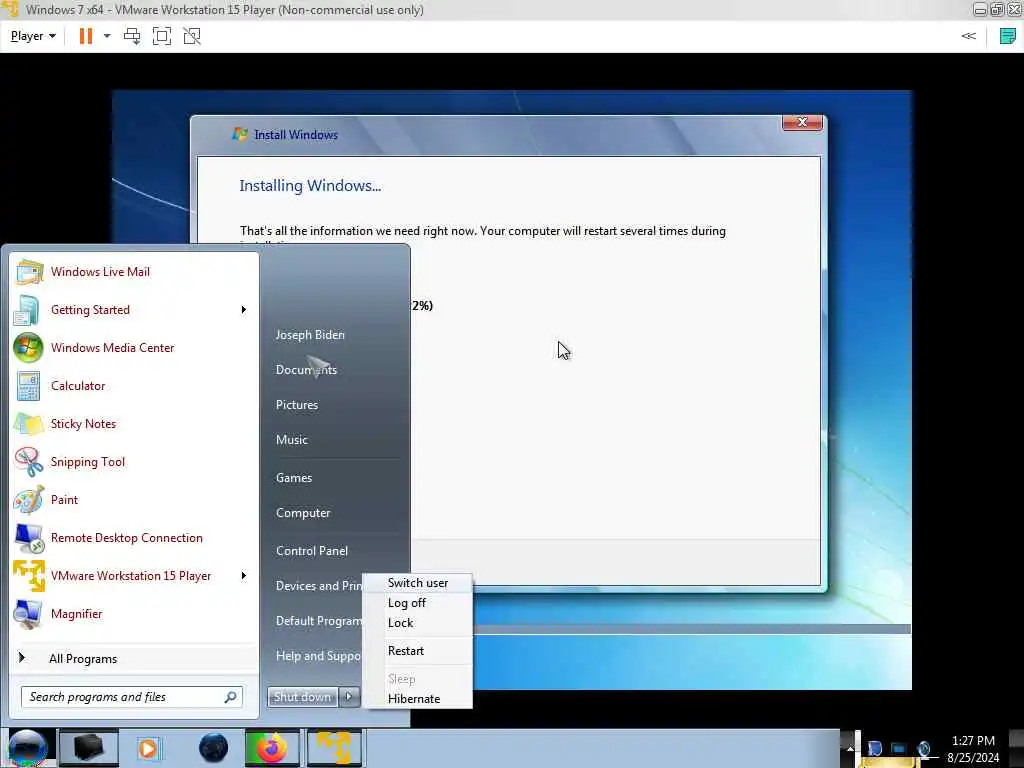
Task: Choose Switch user
Action: [418, 583]
